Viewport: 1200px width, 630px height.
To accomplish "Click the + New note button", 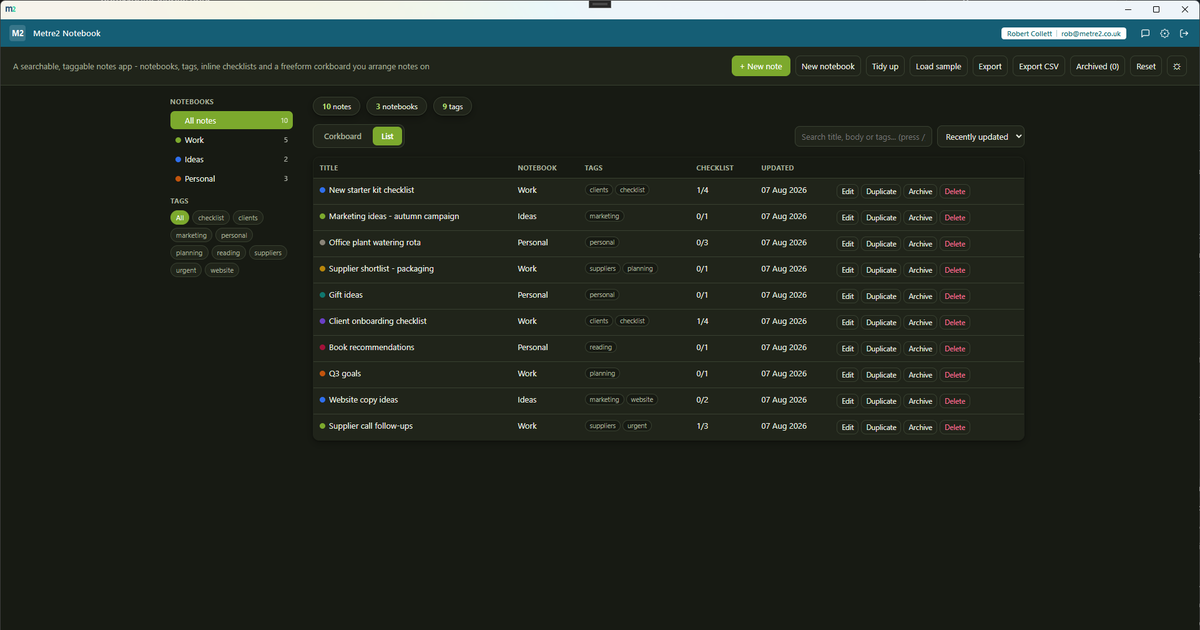I will (x=761, y=66).
